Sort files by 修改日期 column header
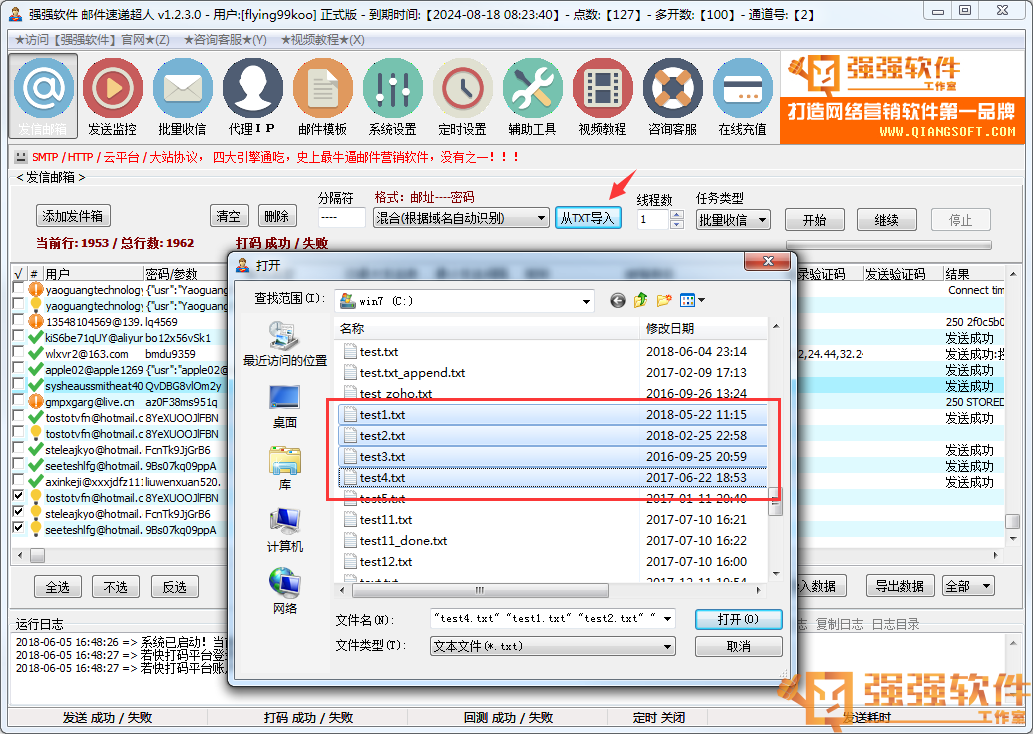 tap(703, 329)
